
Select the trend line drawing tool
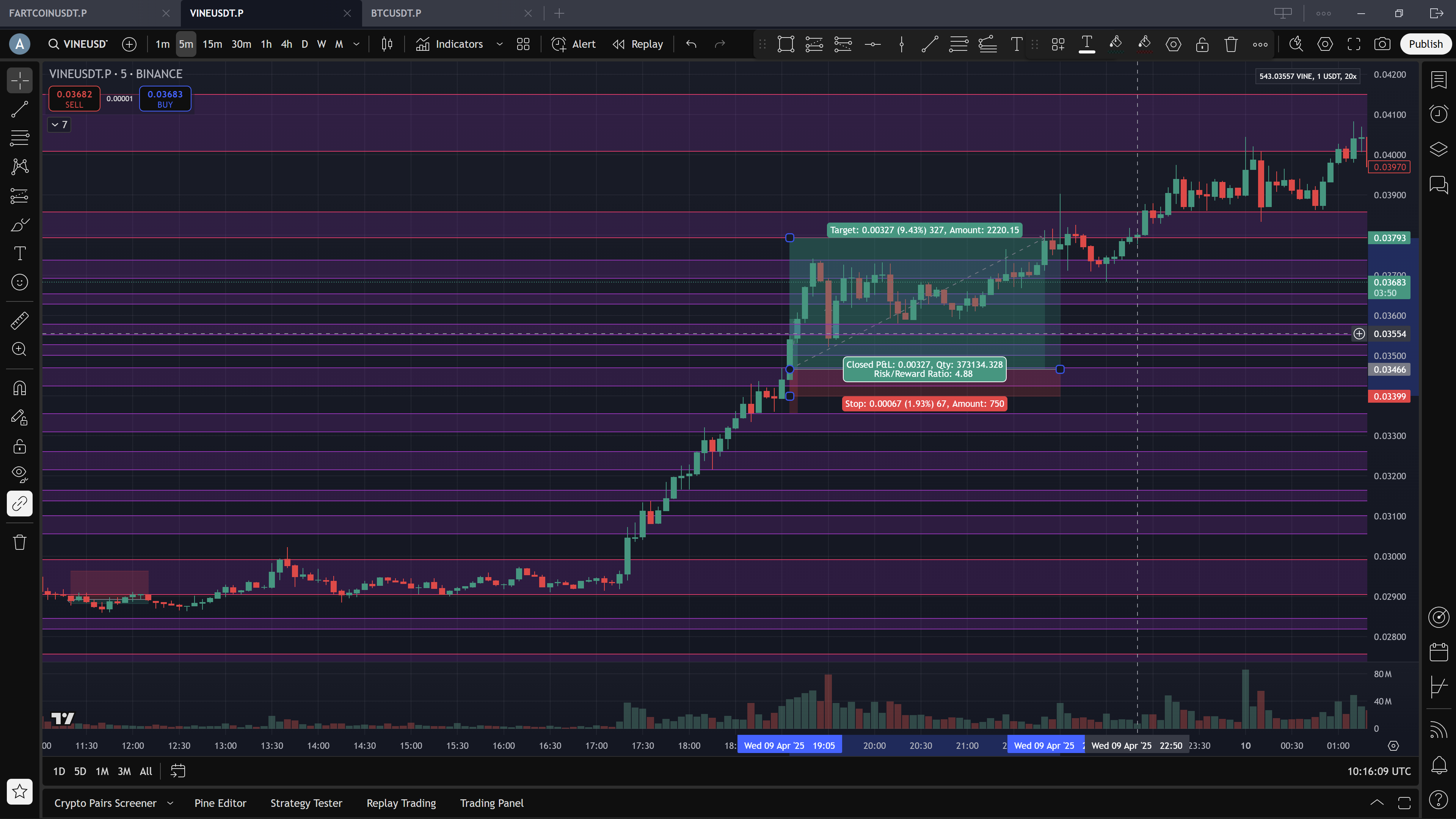[19, 109]
